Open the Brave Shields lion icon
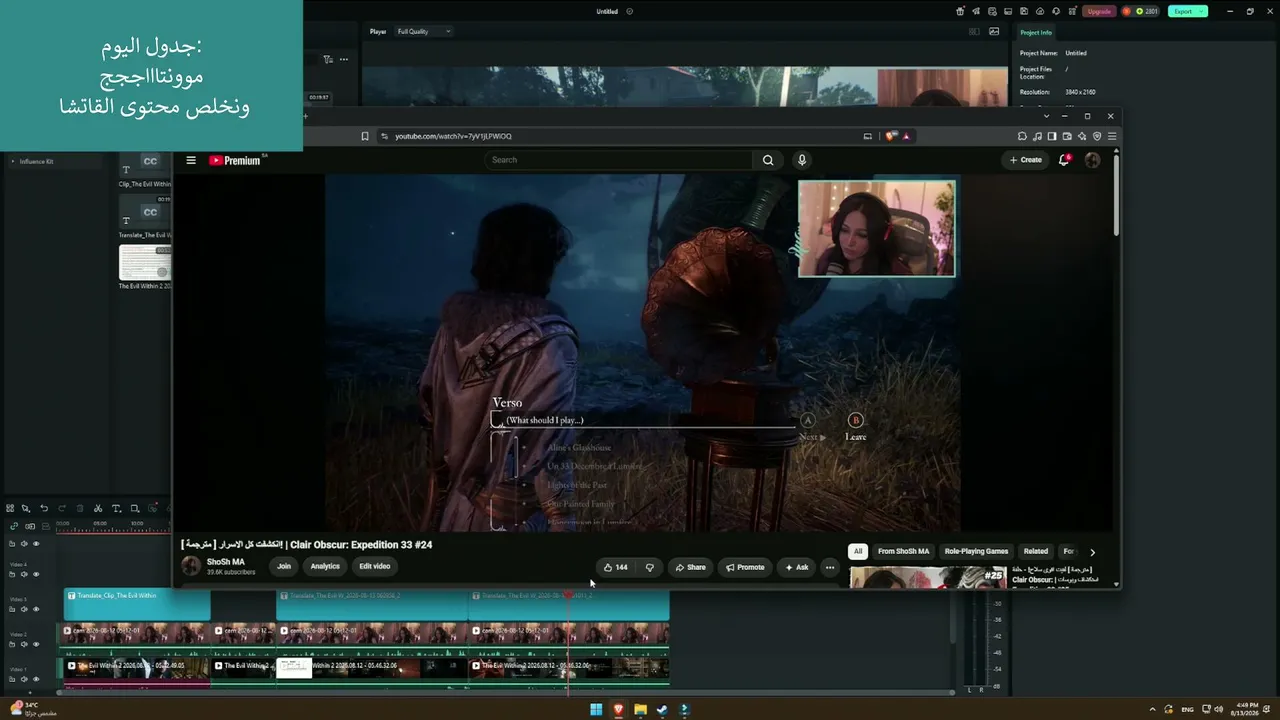 [x=892, y=136]
